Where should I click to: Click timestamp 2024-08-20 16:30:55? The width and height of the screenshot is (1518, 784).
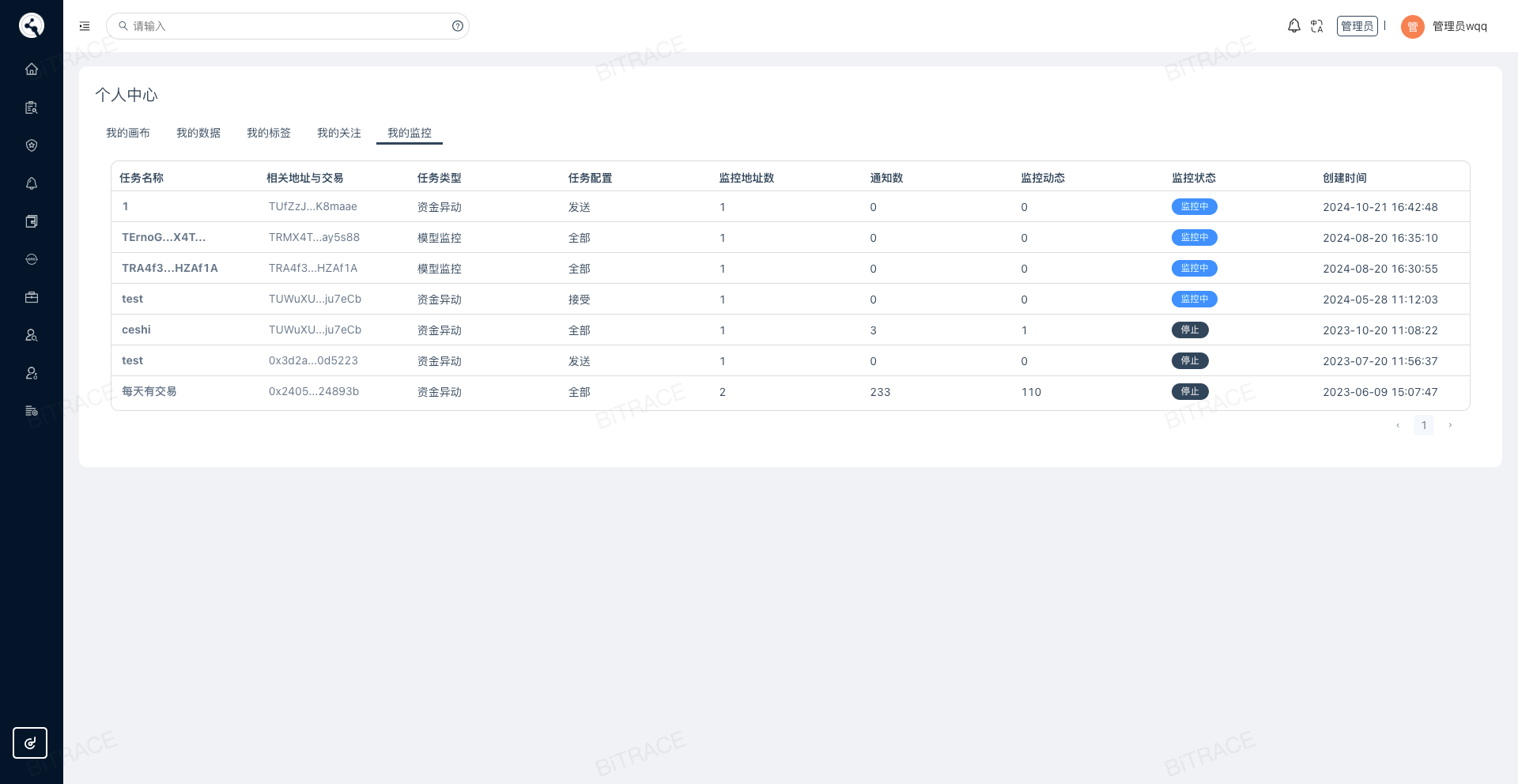coord(1380,269)
